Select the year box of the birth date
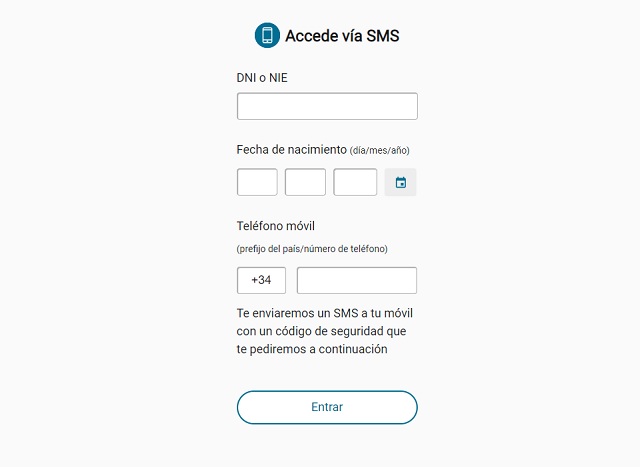 tap(355, 182)
